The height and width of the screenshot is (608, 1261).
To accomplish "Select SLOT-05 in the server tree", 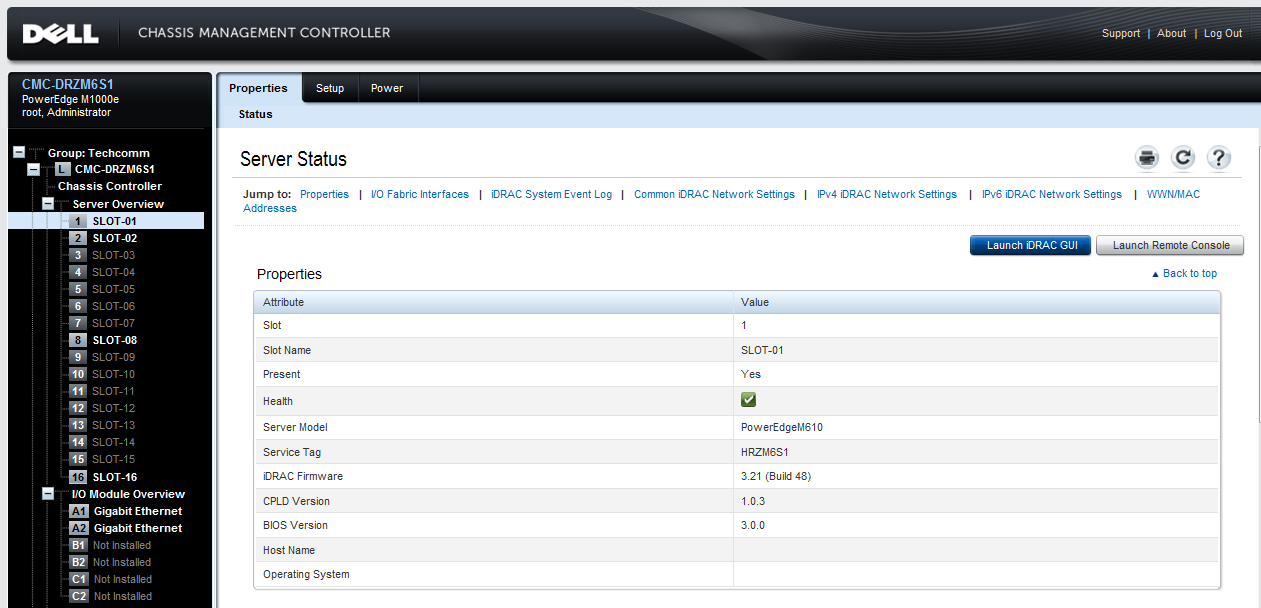I will [x=114, y=289].
